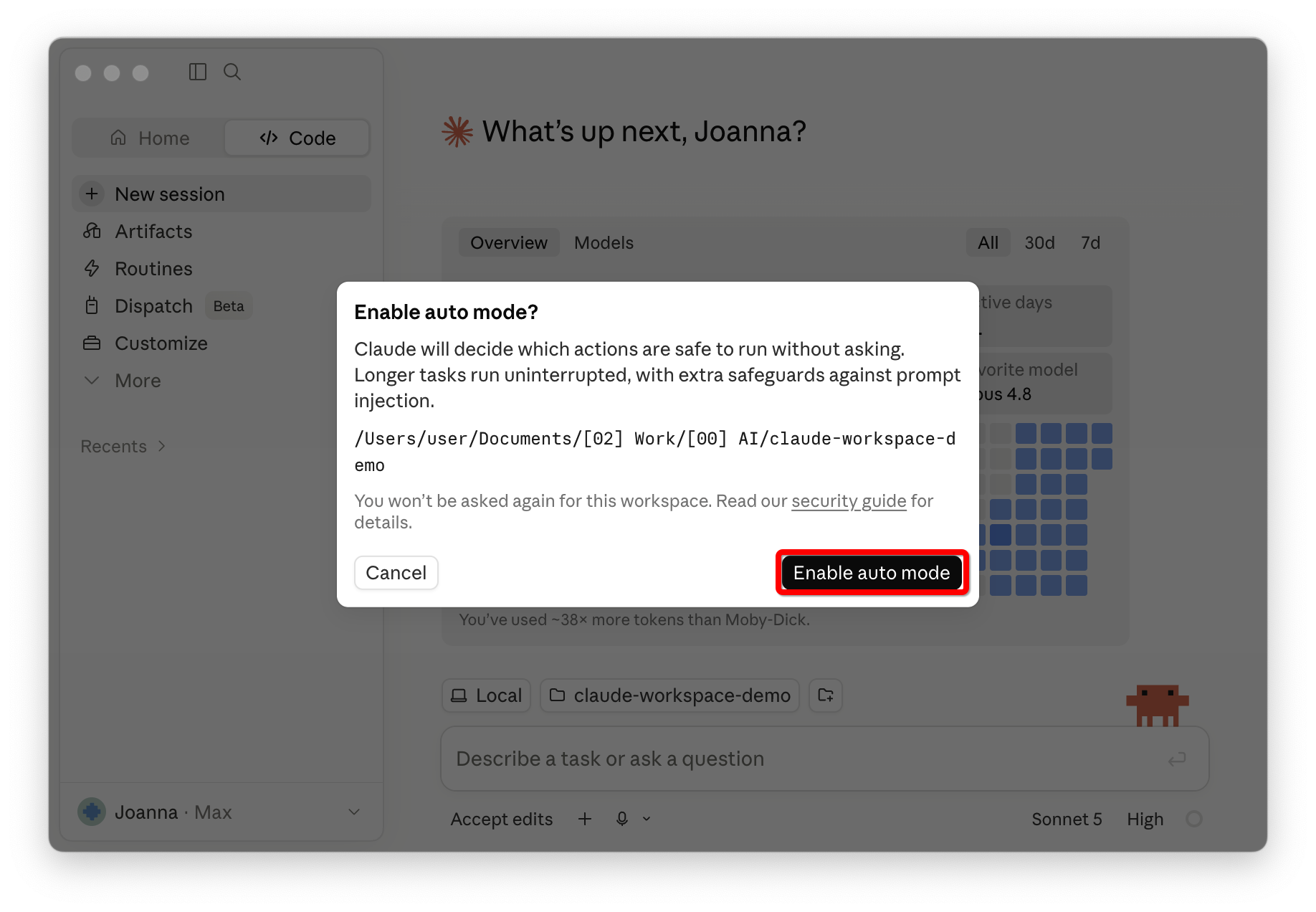Switch to the Home tab

150,138
